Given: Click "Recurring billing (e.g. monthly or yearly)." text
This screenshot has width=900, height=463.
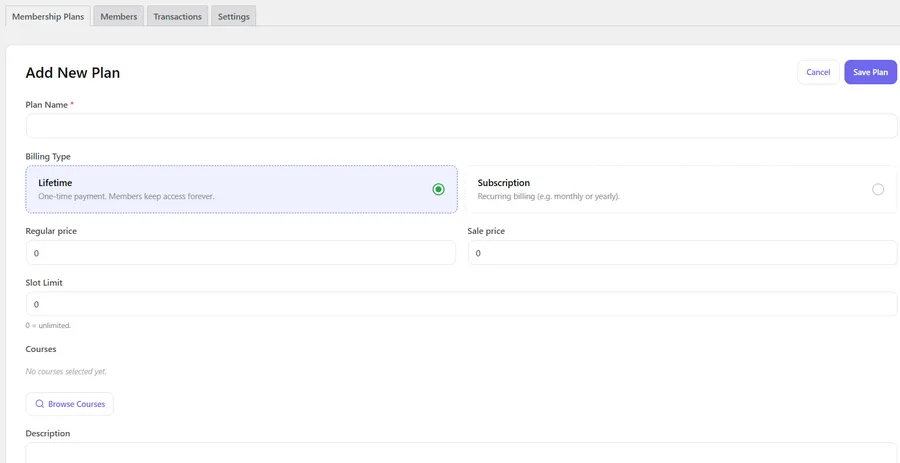Looking at the screenshot, I should coord(549,196).
